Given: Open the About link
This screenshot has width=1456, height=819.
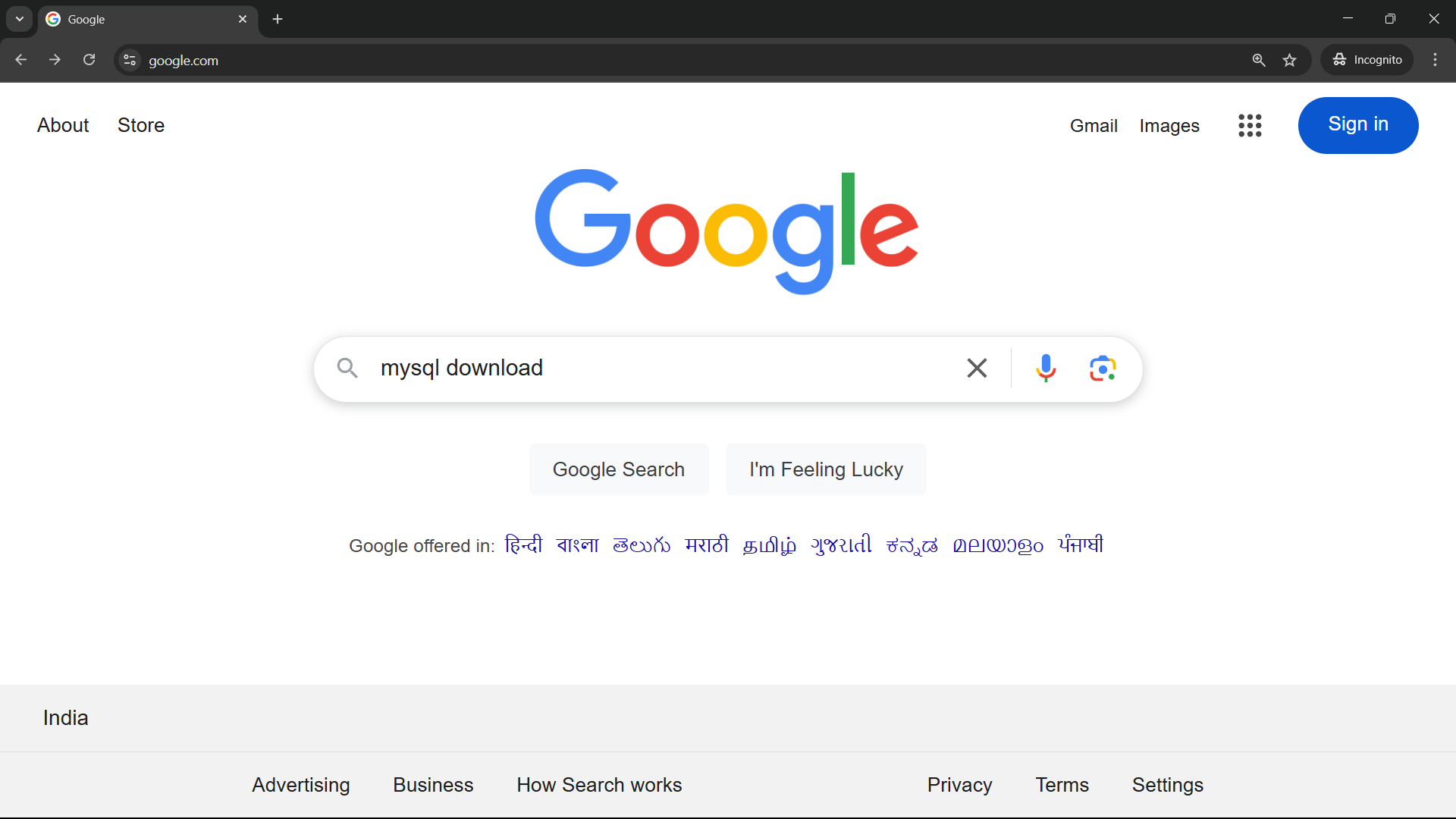Looking at the screenshot, I should 63,125.
